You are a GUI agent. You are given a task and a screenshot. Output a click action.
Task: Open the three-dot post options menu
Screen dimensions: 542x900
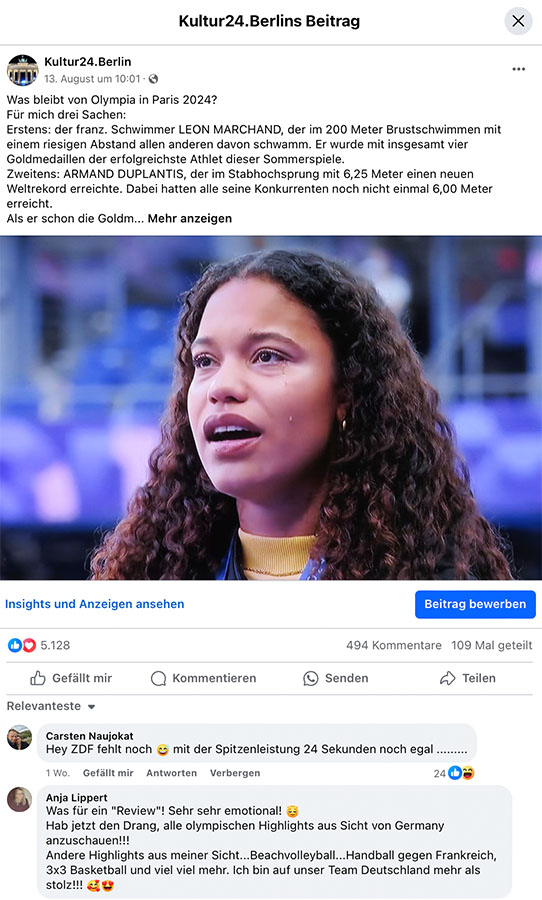click(x=518, y=69)
